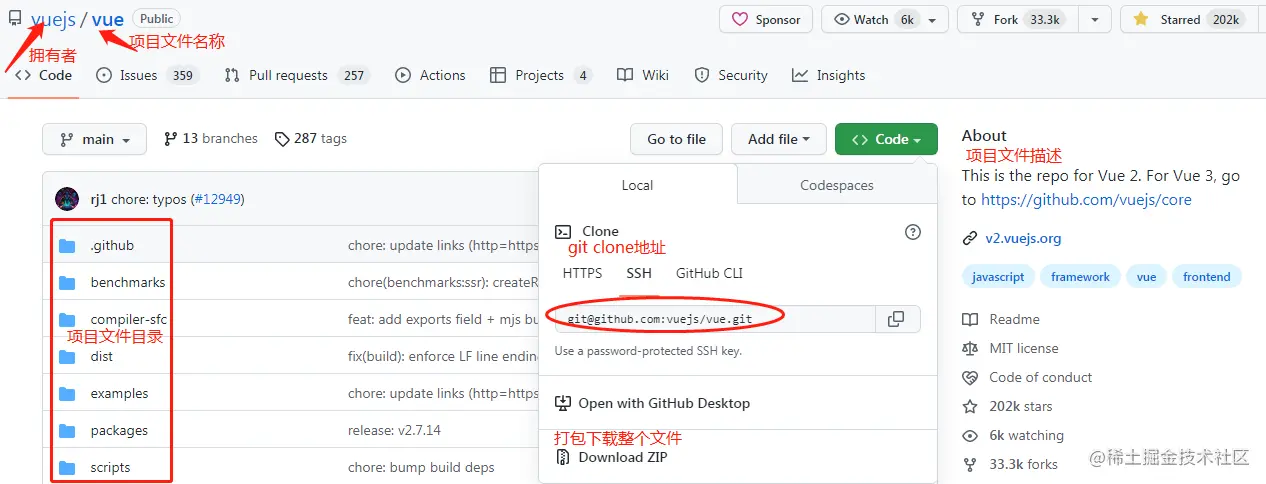Open the 202k stars link
This screenshot has height=484, width=1266.
coord(1007,406)
